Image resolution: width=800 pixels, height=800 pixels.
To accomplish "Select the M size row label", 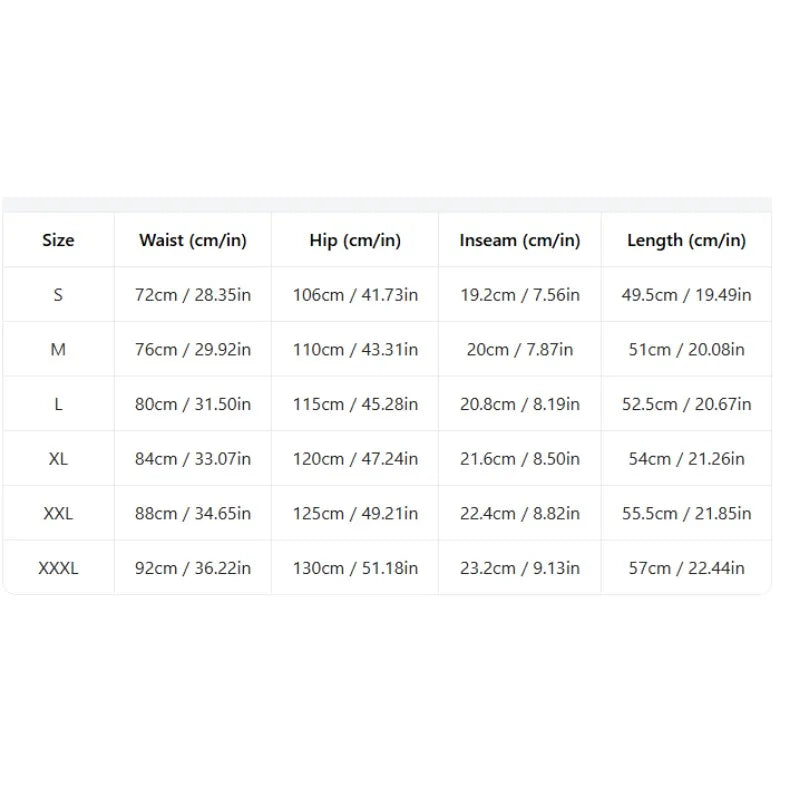I will tap(58, 349).
